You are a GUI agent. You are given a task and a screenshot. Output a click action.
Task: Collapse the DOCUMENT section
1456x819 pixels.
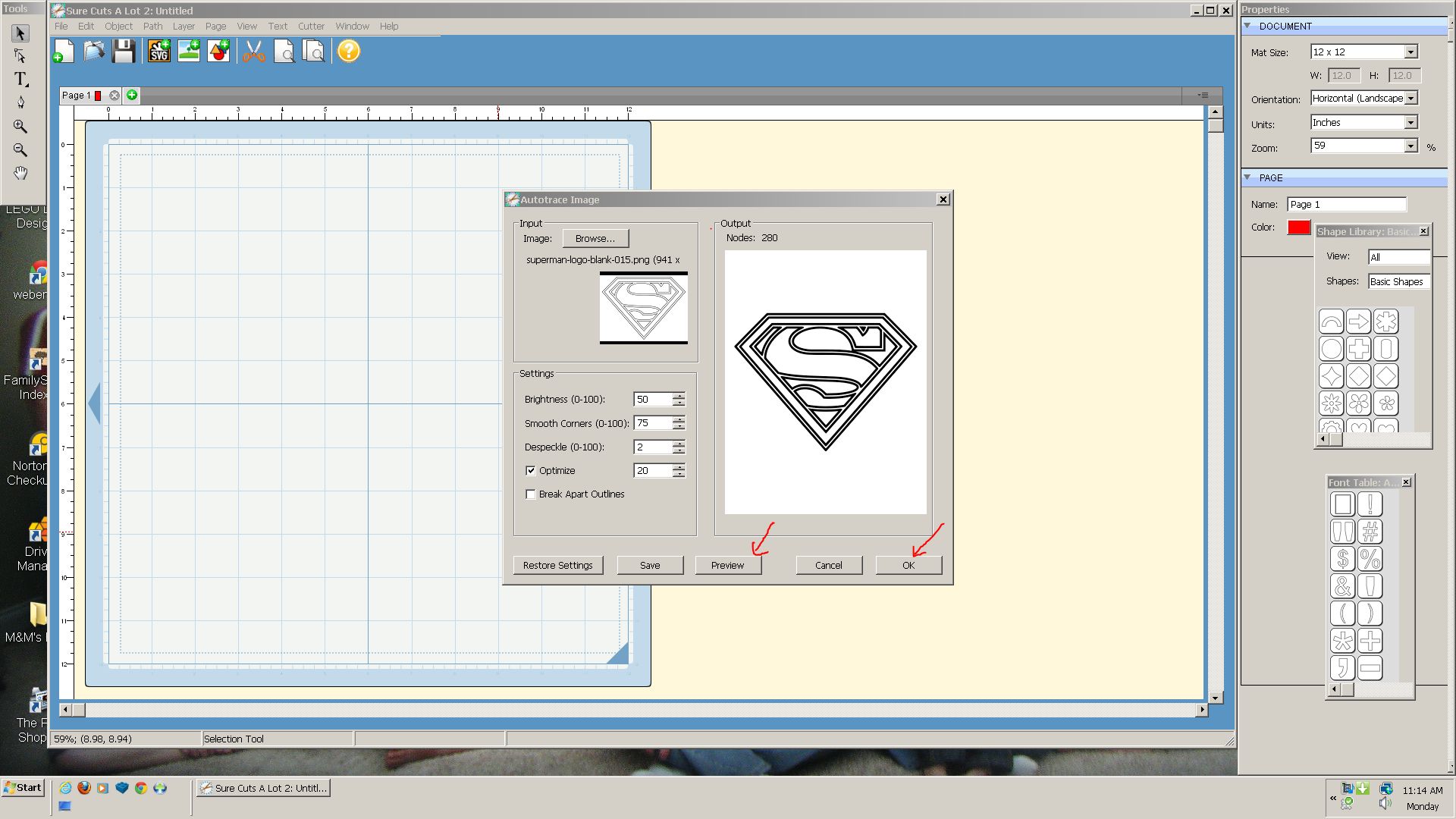(x=1247, y=26)
